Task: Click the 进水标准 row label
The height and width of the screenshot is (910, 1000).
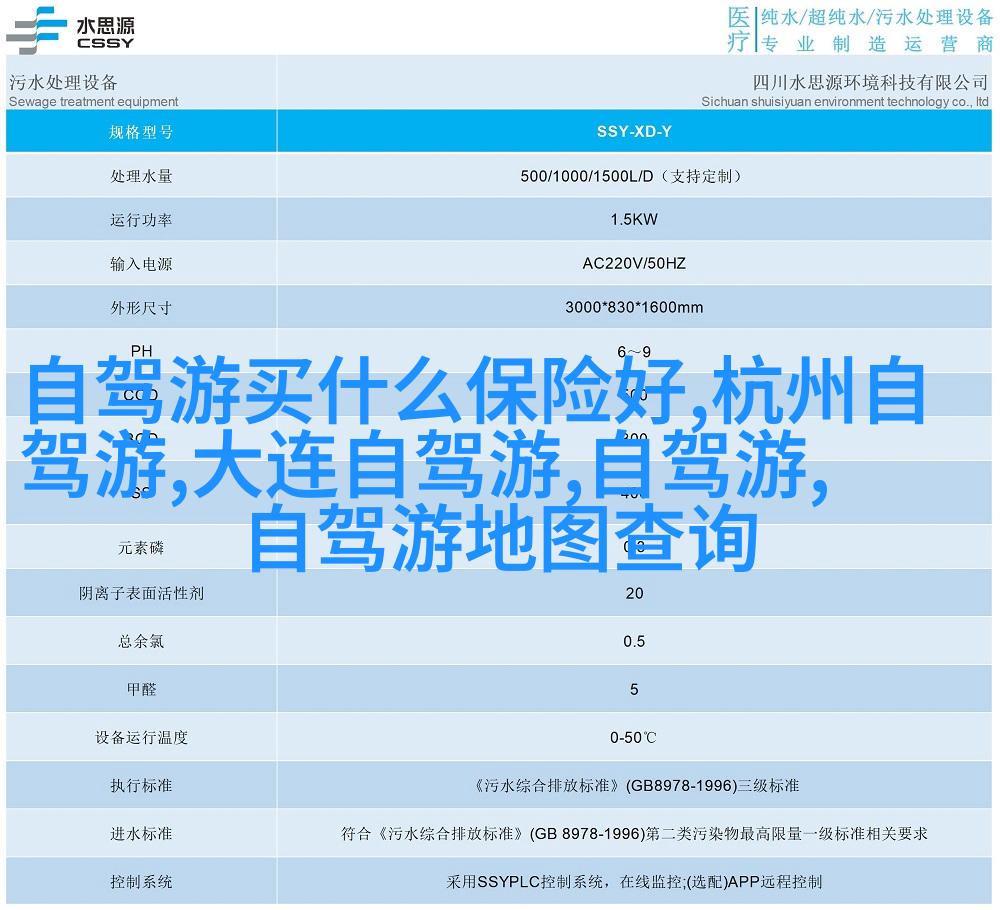Action: coord(141,834)
